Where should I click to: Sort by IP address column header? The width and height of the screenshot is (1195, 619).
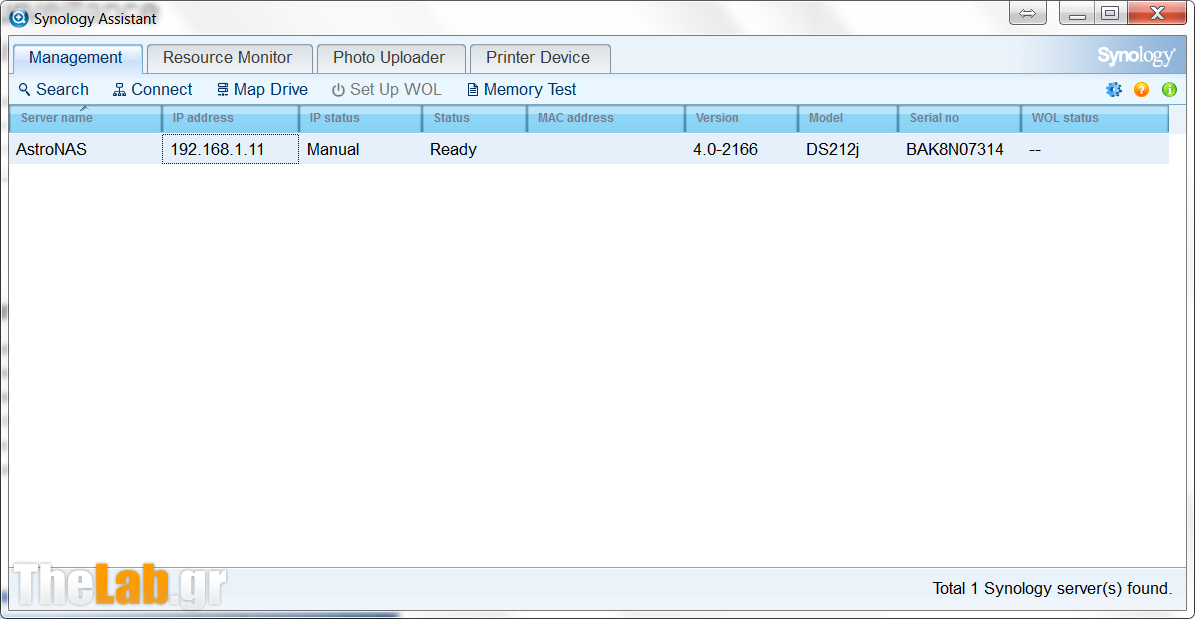[x=230, y=118]
